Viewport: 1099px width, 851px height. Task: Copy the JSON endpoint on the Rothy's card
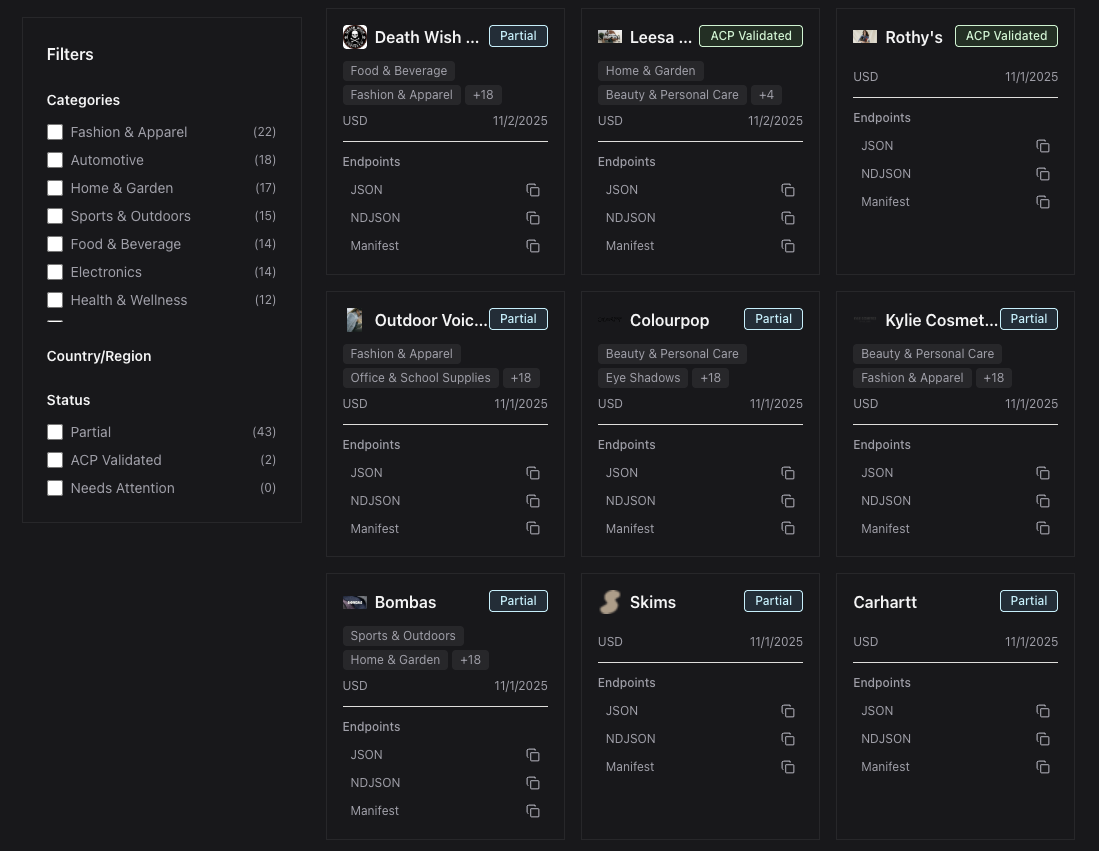click(1043, 146)
